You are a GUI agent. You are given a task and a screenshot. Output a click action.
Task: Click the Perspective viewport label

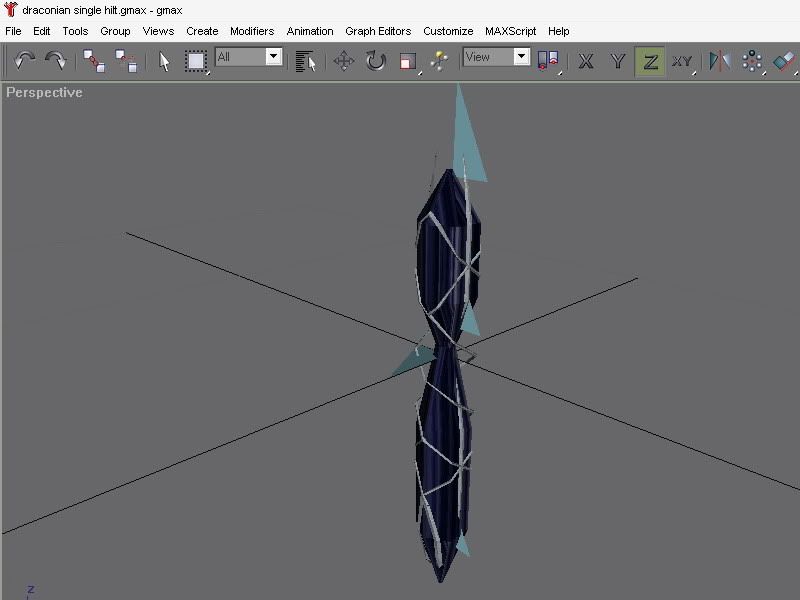[x=44, y=92]
